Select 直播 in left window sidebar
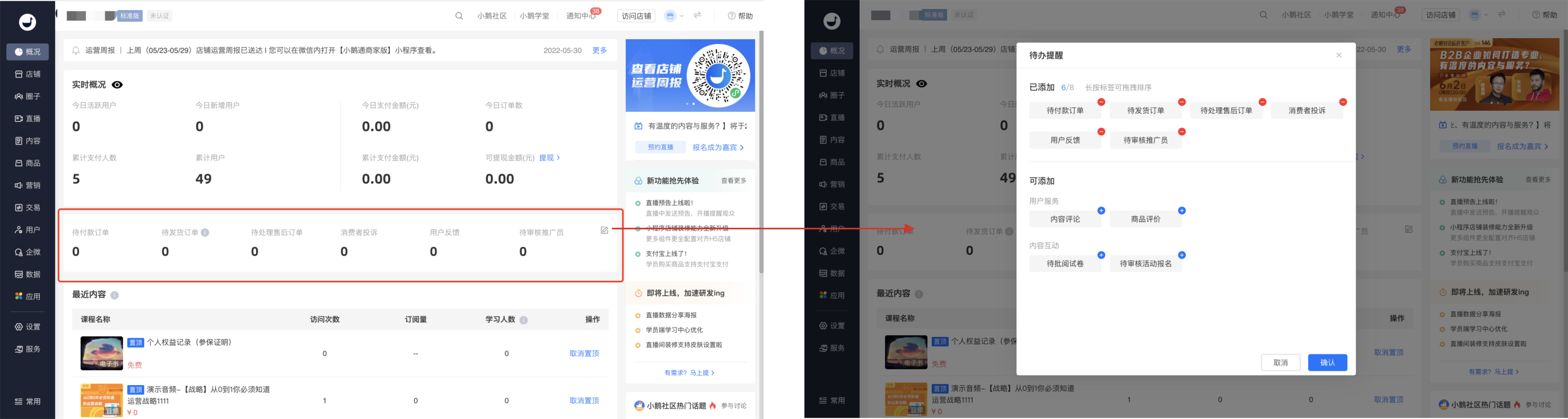Viewport: 1568px width, 419px height. click(27, 119)
